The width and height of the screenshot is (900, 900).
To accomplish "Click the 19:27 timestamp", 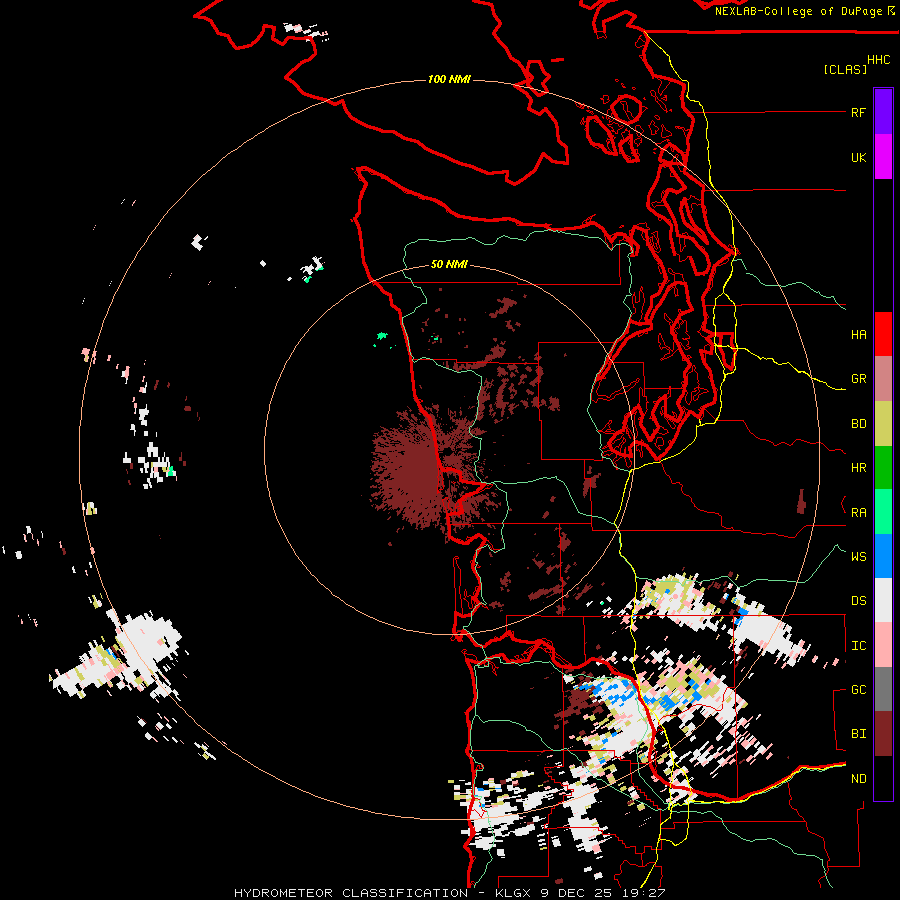I will (643, 893).
